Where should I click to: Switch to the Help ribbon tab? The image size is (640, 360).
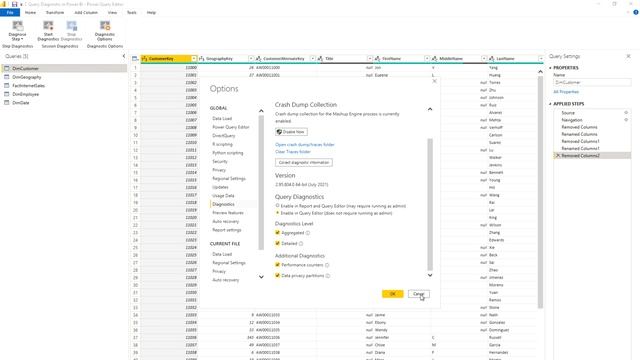[x=151, y=13]
